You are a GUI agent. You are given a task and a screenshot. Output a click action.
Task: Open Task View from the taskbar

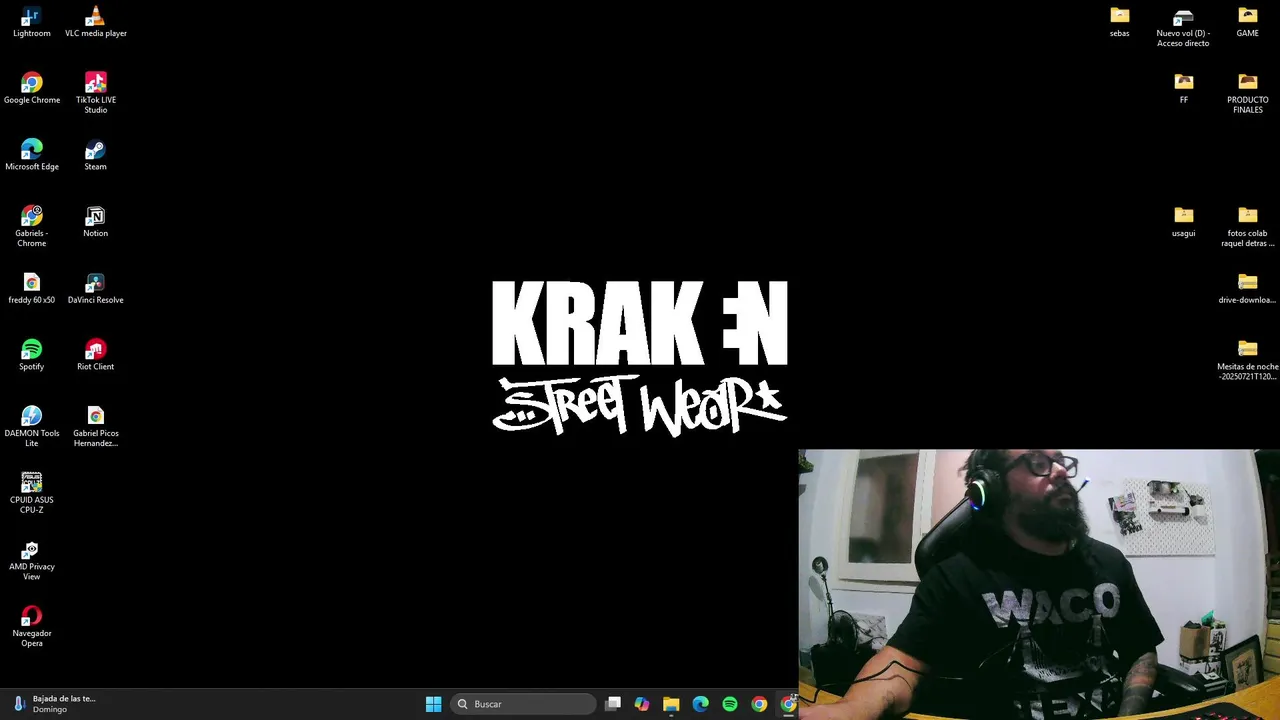click(x=613, y=704)
